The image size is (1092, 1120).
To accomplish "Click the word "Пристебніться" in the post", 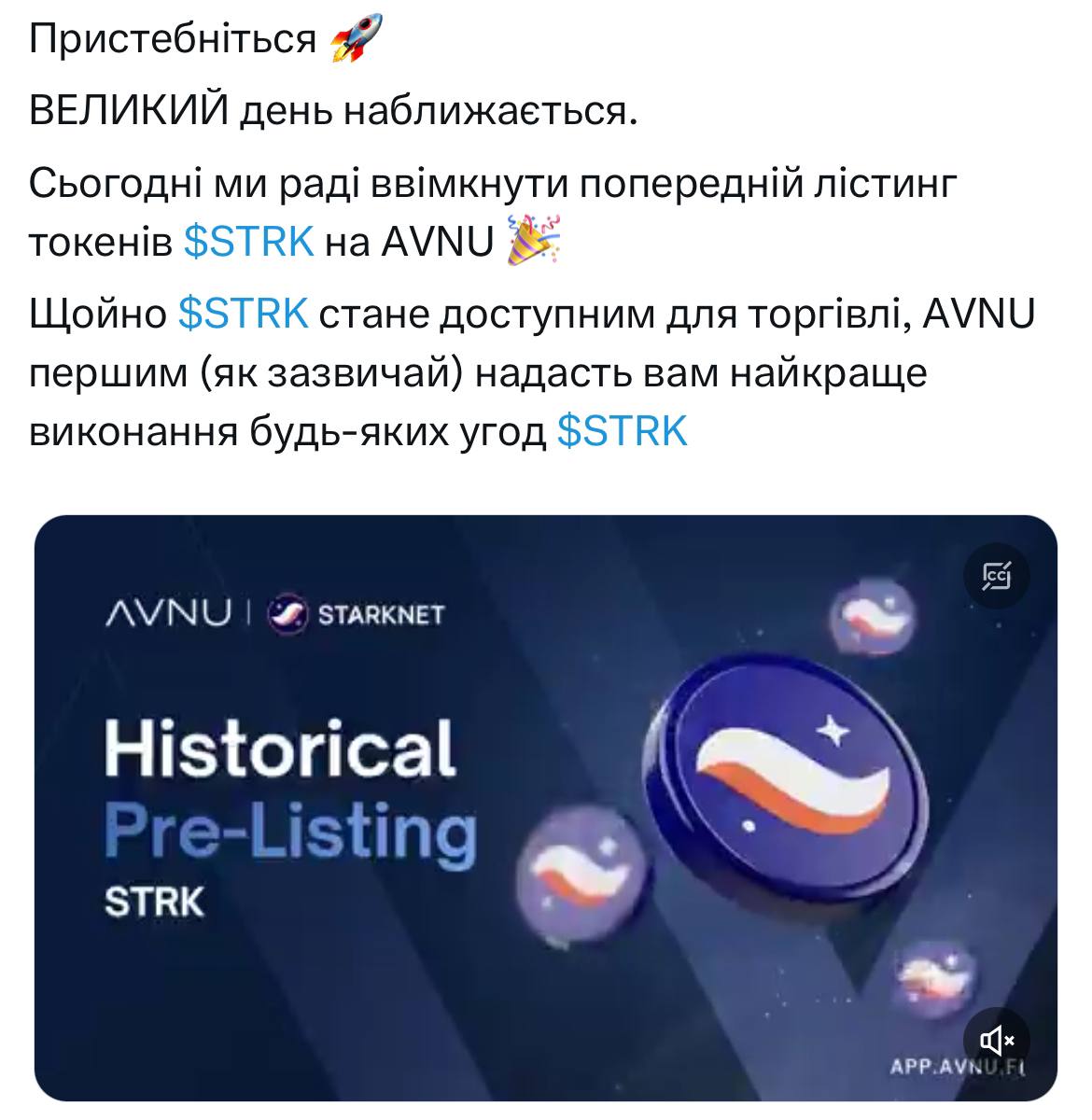I will 174,40.
